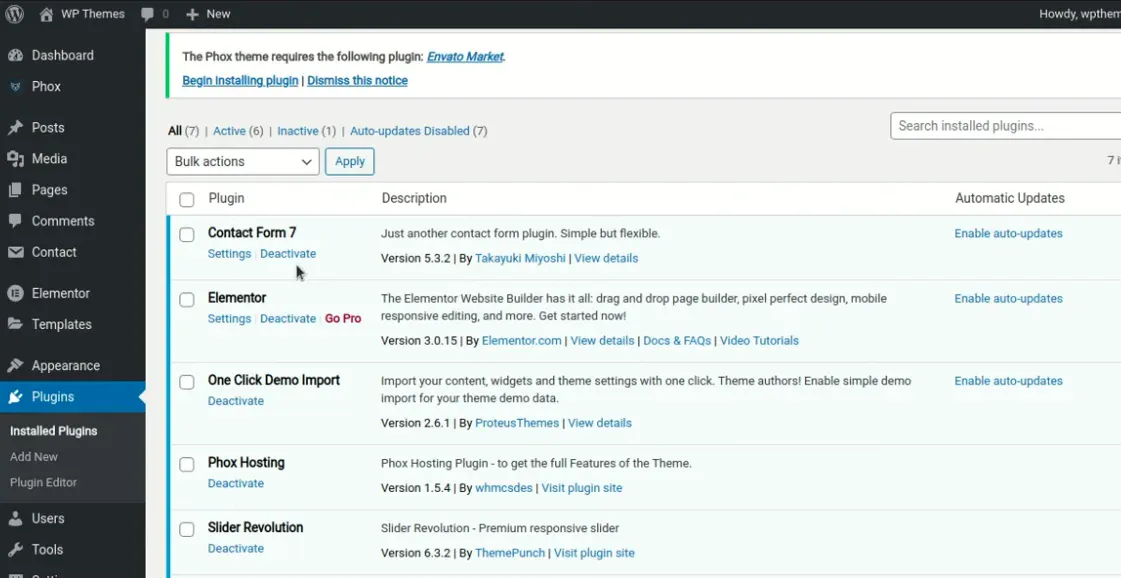
Task: Tick the Elementor plugin checkbox
Action: [187, 300]
